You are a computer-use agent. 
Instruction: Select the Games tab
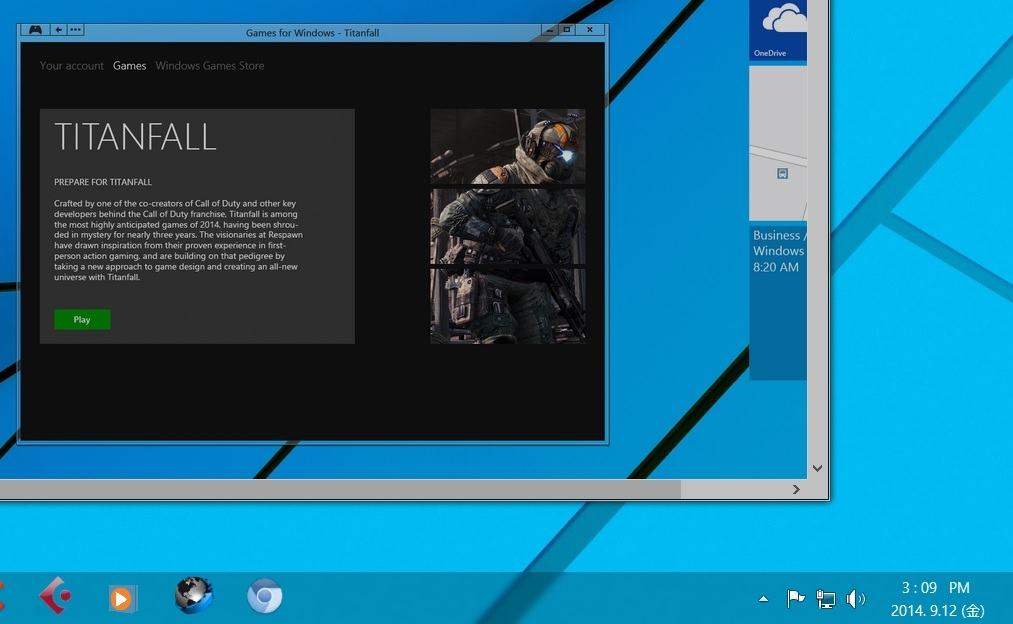pyautogui.click(x=129, y=66)
